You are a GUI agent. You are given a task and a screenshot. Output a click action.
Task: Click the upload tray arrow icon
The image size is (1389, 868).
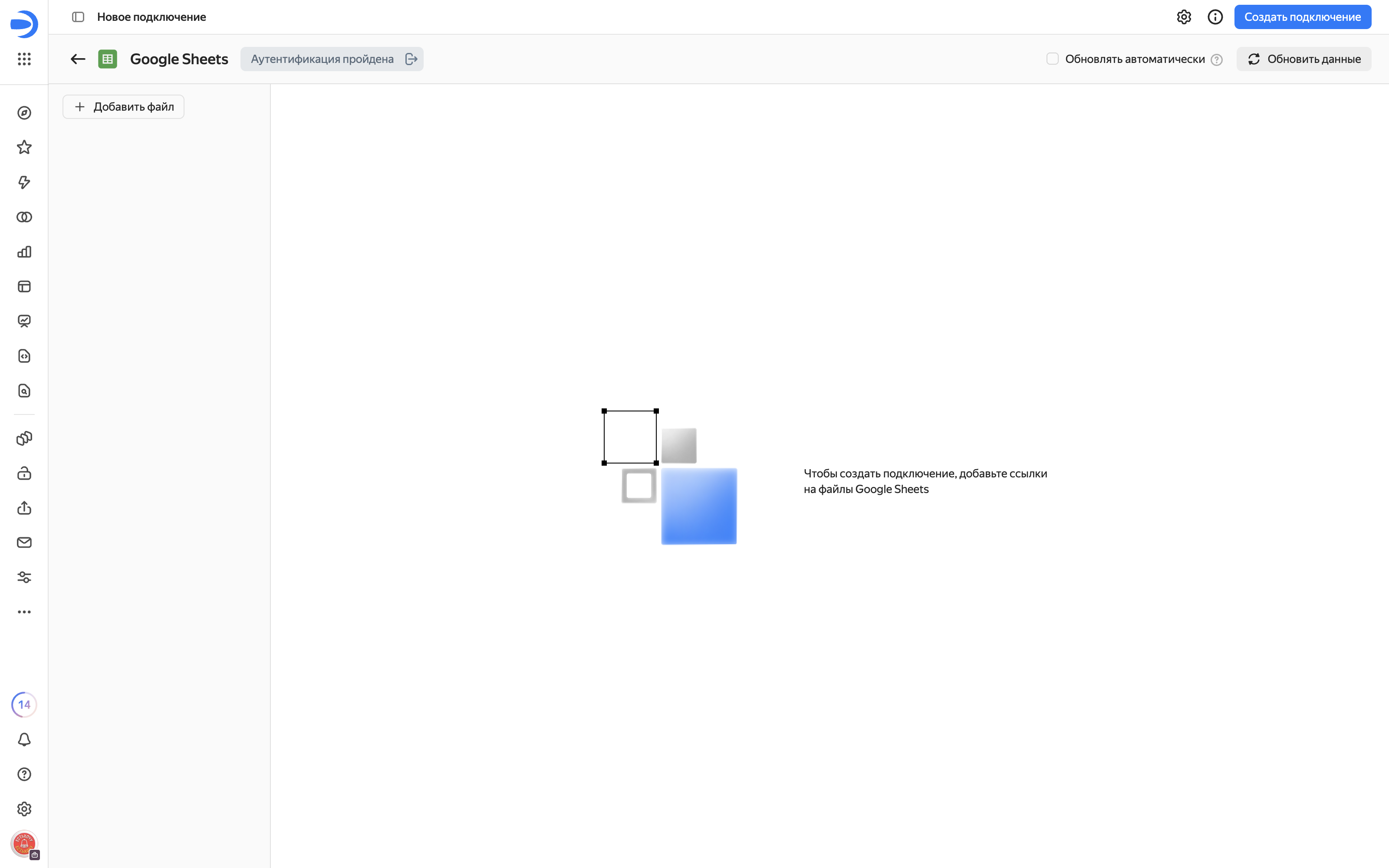[x=24, y=508]
